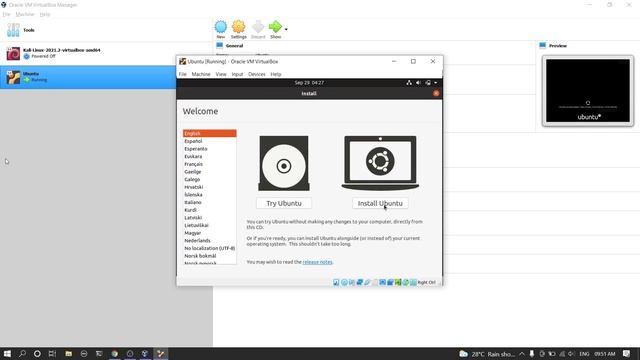Select Latviski in language list

209,218
